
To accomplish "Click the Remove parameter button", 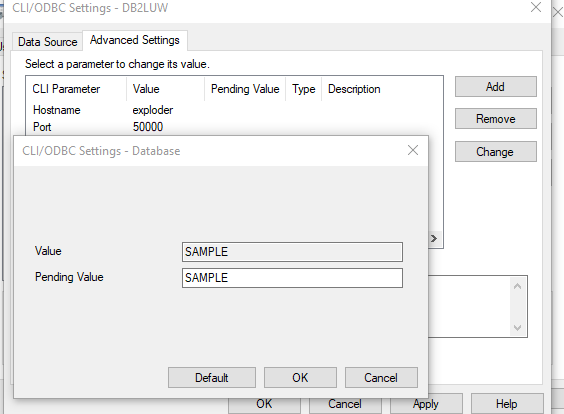I will coord(496,119).
